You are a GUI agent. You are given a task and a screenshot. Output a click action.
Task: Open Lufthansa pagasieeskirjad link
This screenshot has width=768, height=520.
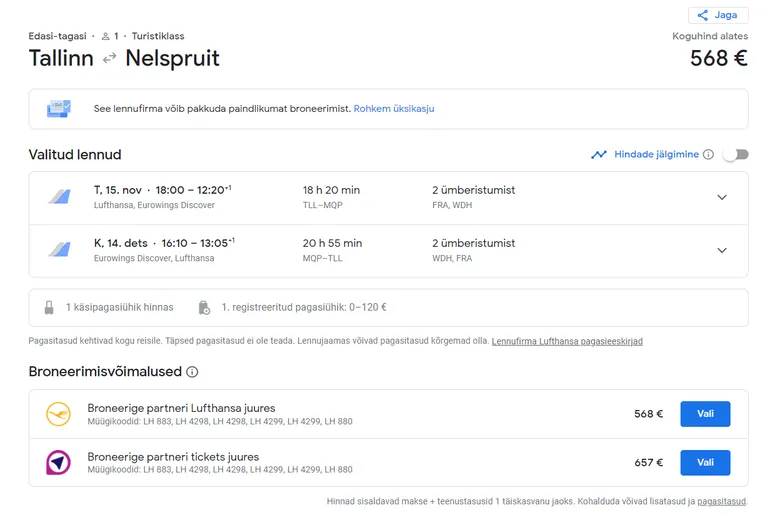point(567,341)
